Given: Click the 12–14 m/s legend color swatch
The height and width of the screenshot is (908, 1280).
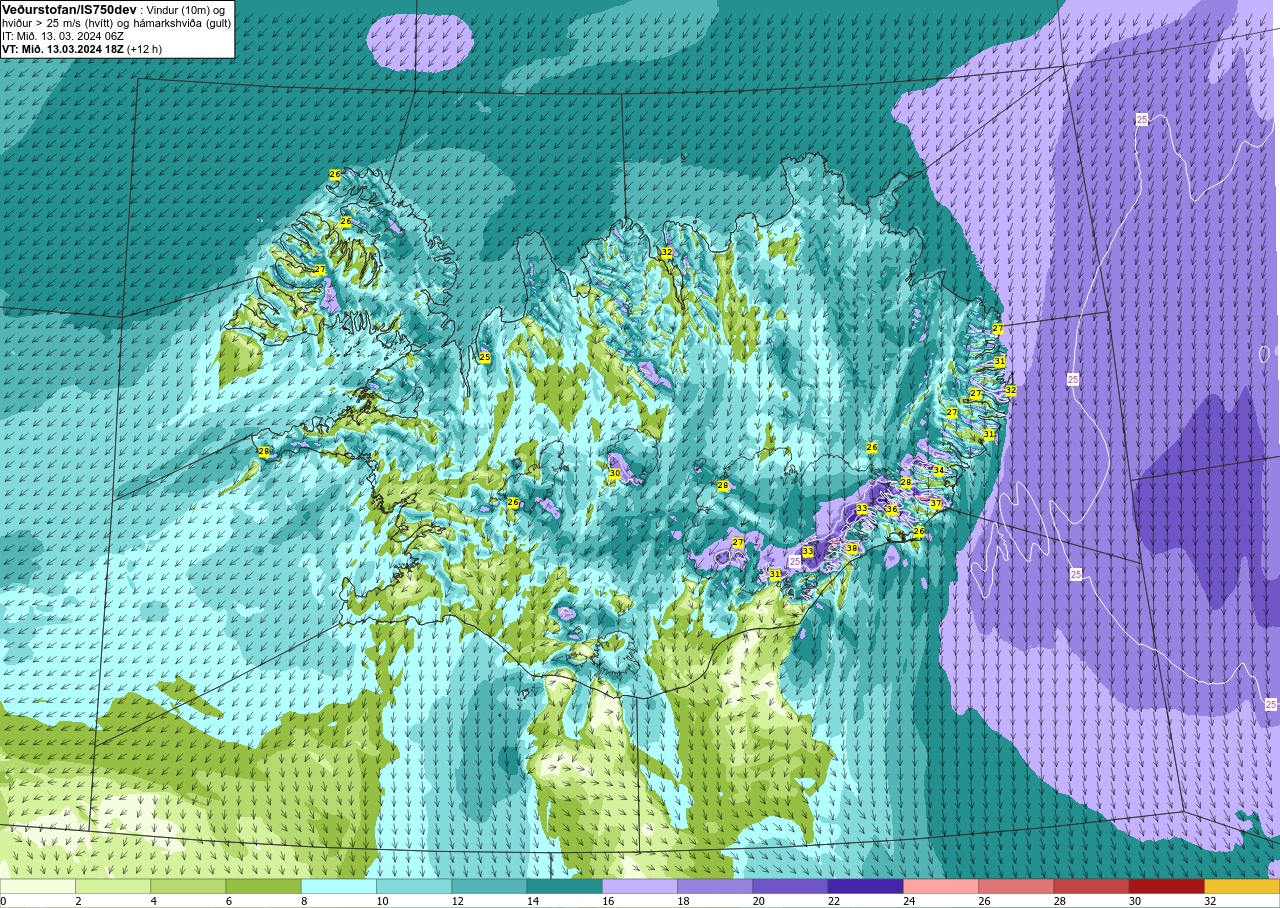Looking at the screenshot, I should tap(489, 886).
